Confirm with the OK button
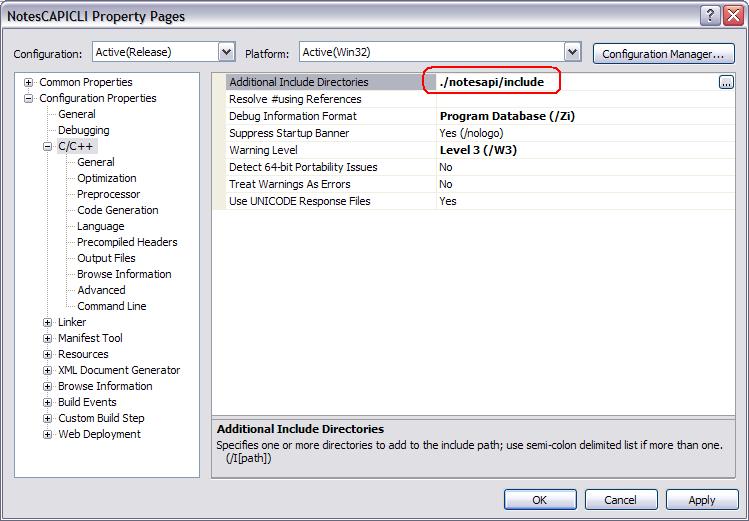 coord(540,500)
